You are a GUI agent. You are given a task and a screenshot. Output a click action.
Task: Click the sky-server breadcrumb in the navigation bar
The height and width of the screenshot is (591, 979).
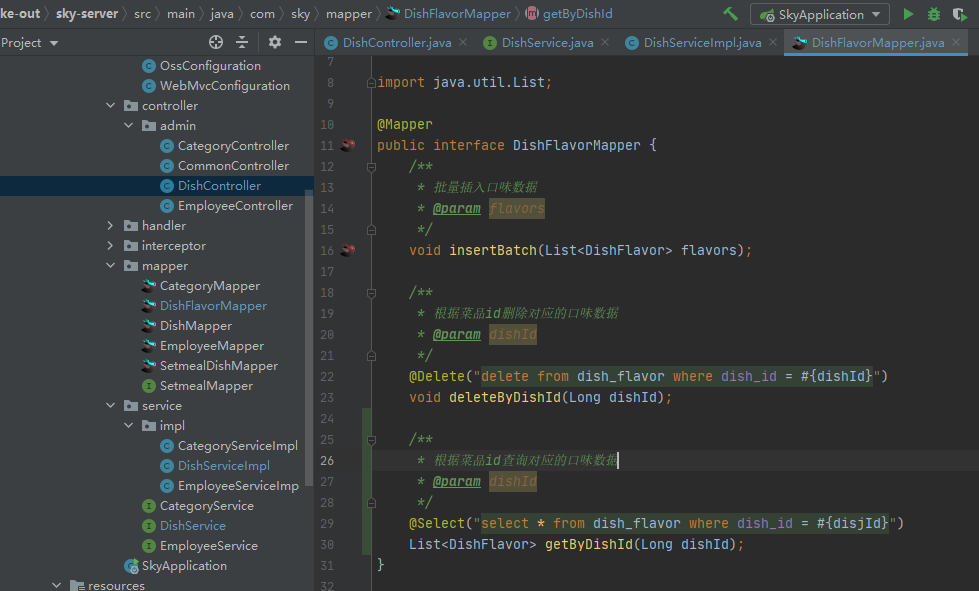tap(86, 14)
